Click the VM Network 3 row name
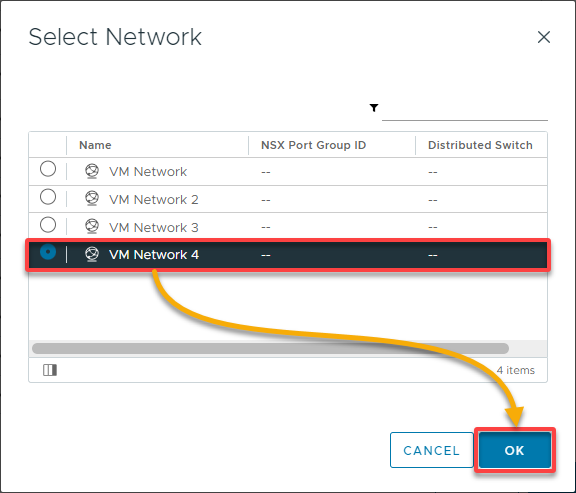 (x=154, y=227)
